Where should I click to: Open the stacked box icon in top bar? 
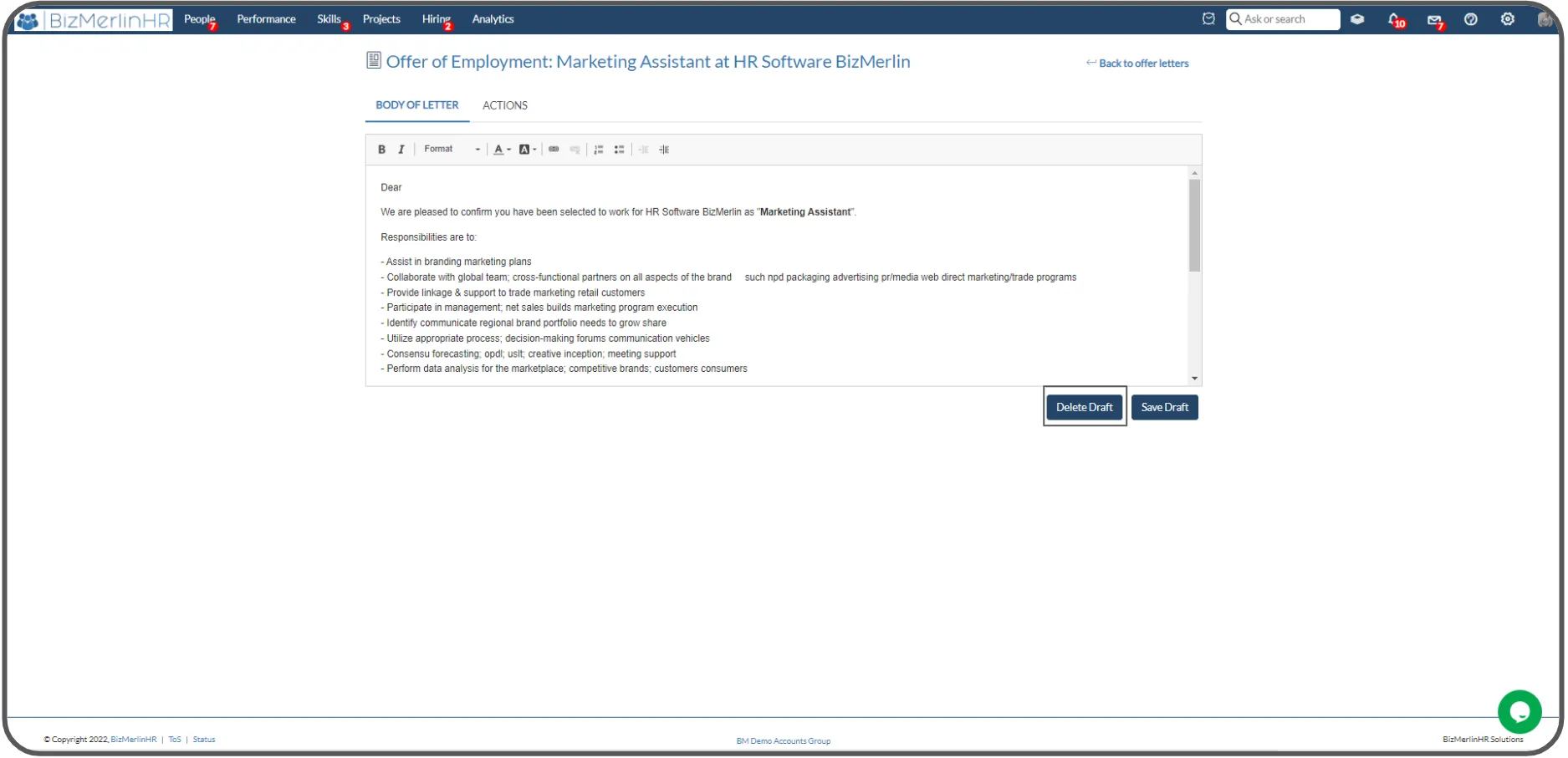click(x=1357, y=19)
